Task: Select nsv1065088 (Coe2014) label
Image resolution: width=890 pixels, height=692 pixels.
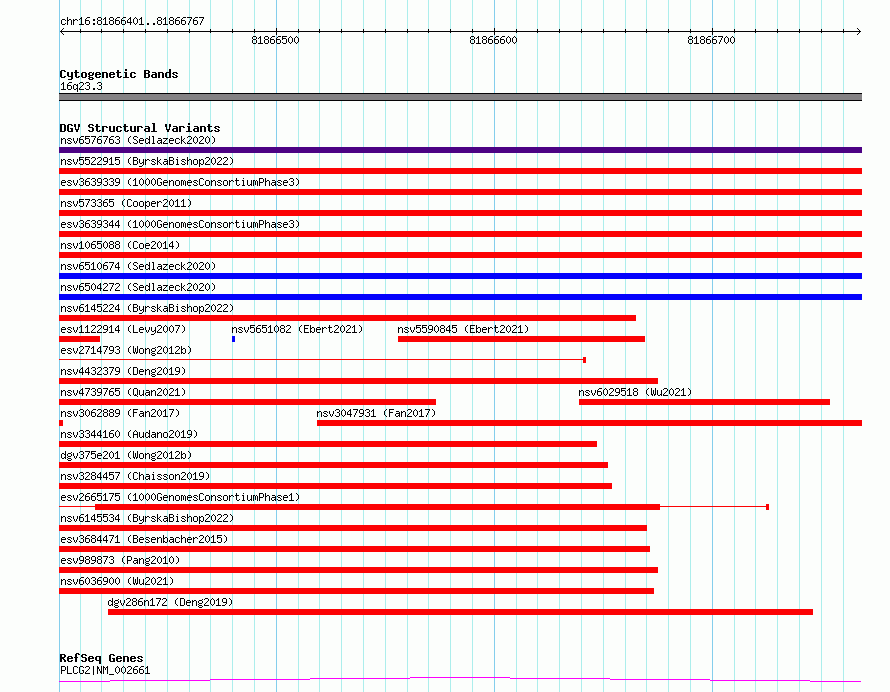Action: point(120,245)
